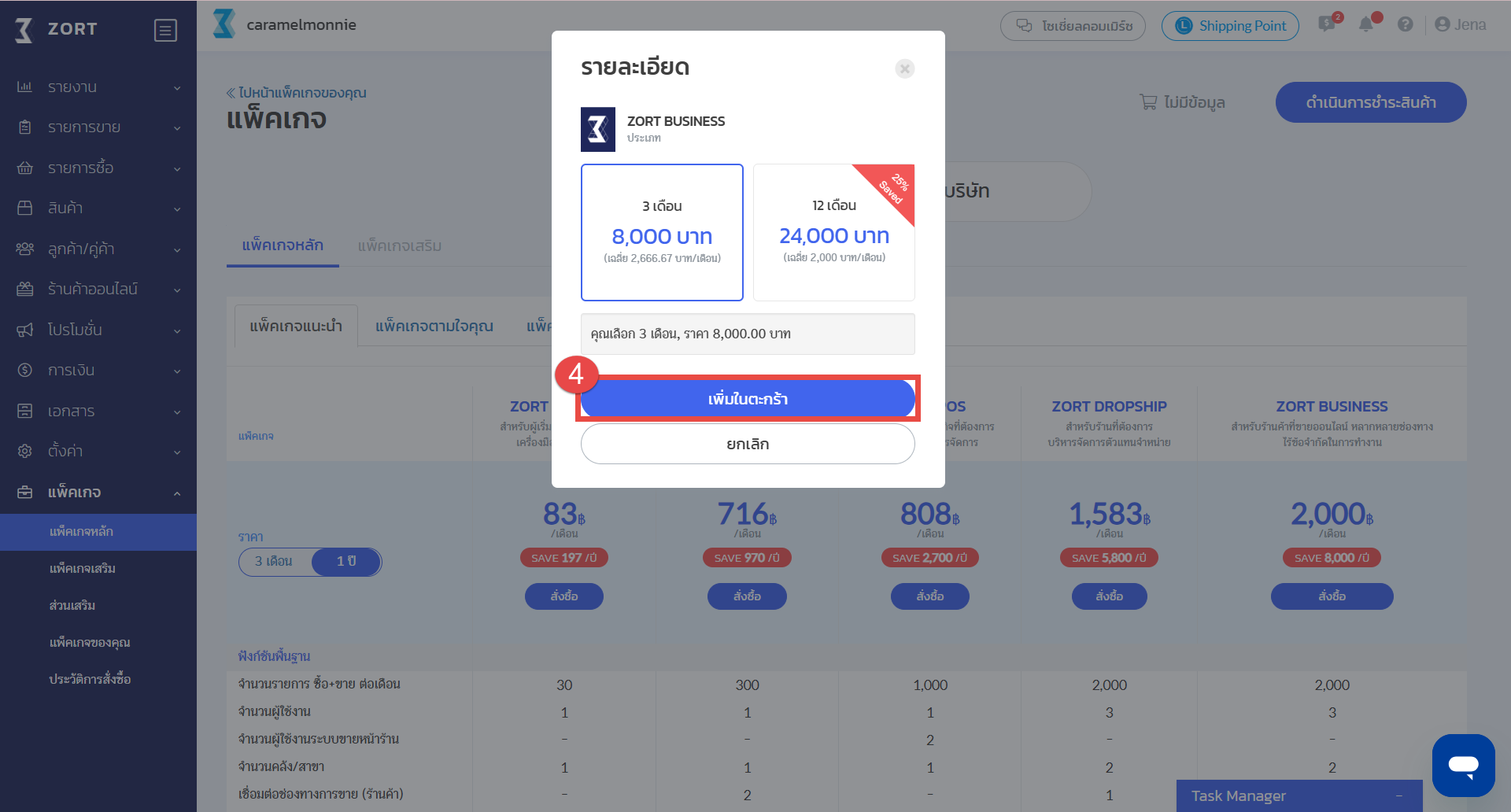The height and width of the screenshot is (812, 1511).
Task: Click the เพิ่มในตะกร้า button
Action: [x=748, y=399]
